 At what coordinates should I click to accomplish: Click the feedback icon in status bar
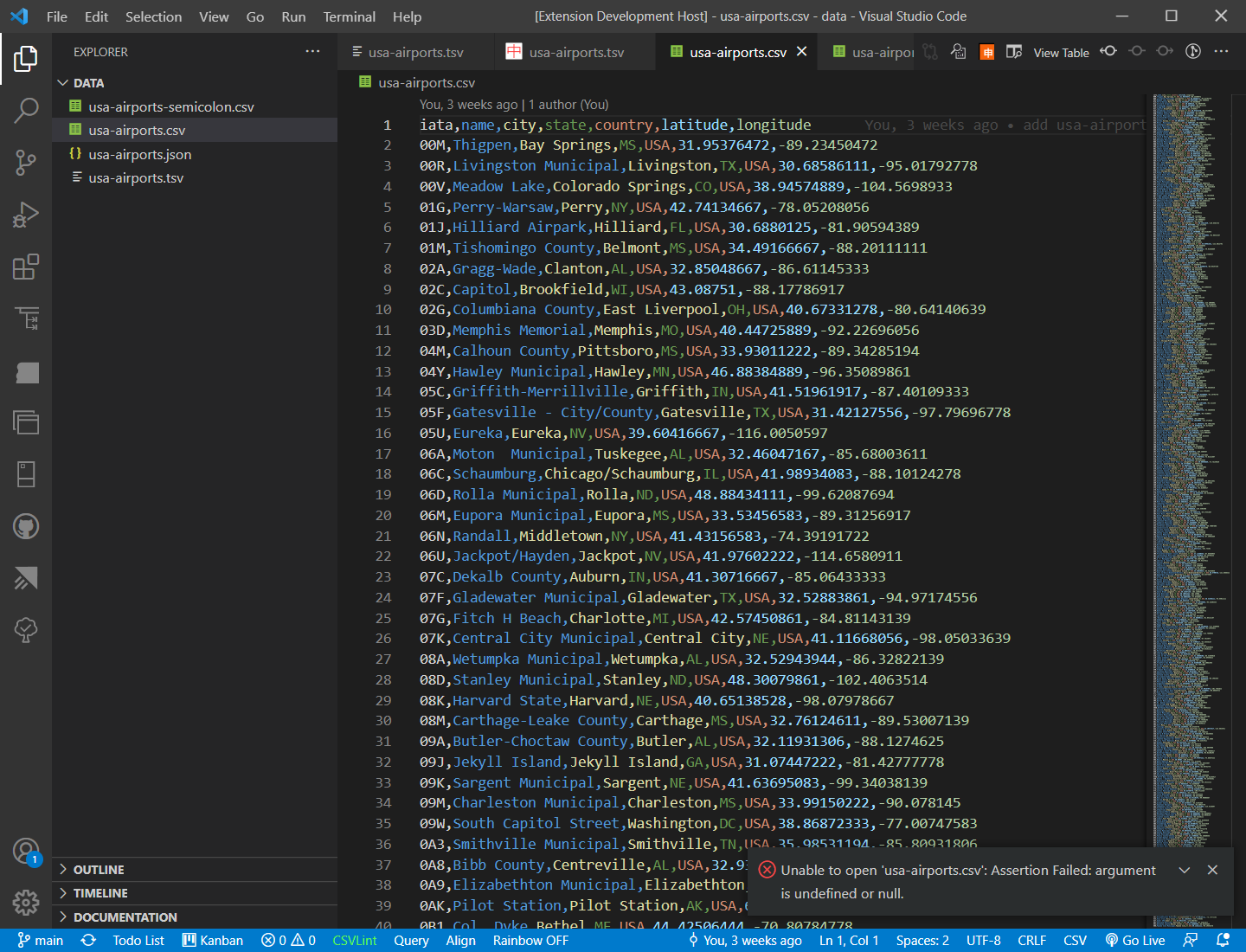point(1191,940)
